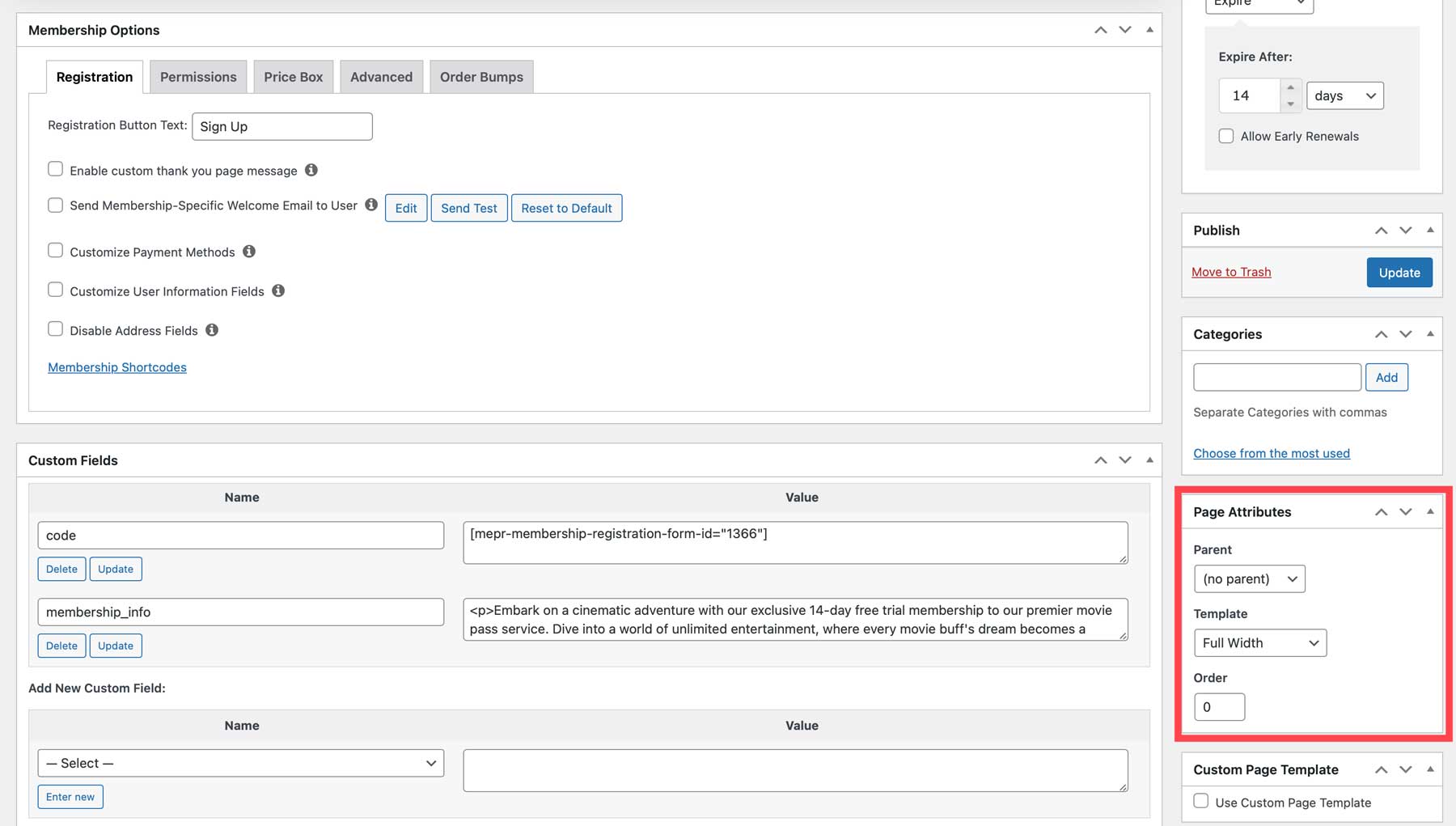Click info icon beside Customize Payment Methods
The width and height of the screenshot is (1456, 826).
click(249, 252)
